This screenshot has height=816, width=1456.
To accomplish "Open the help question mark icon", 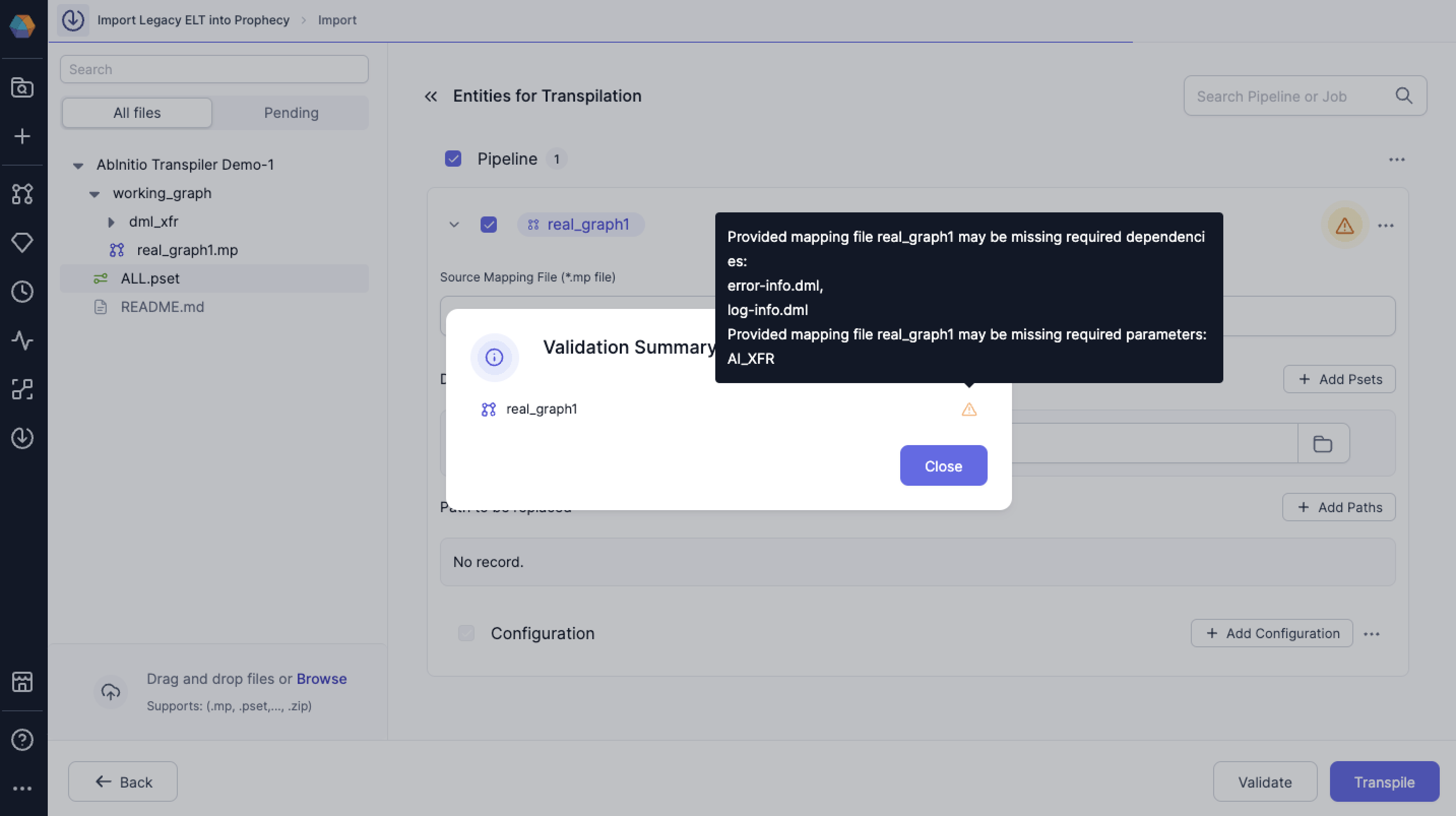I will pos(23,739).
